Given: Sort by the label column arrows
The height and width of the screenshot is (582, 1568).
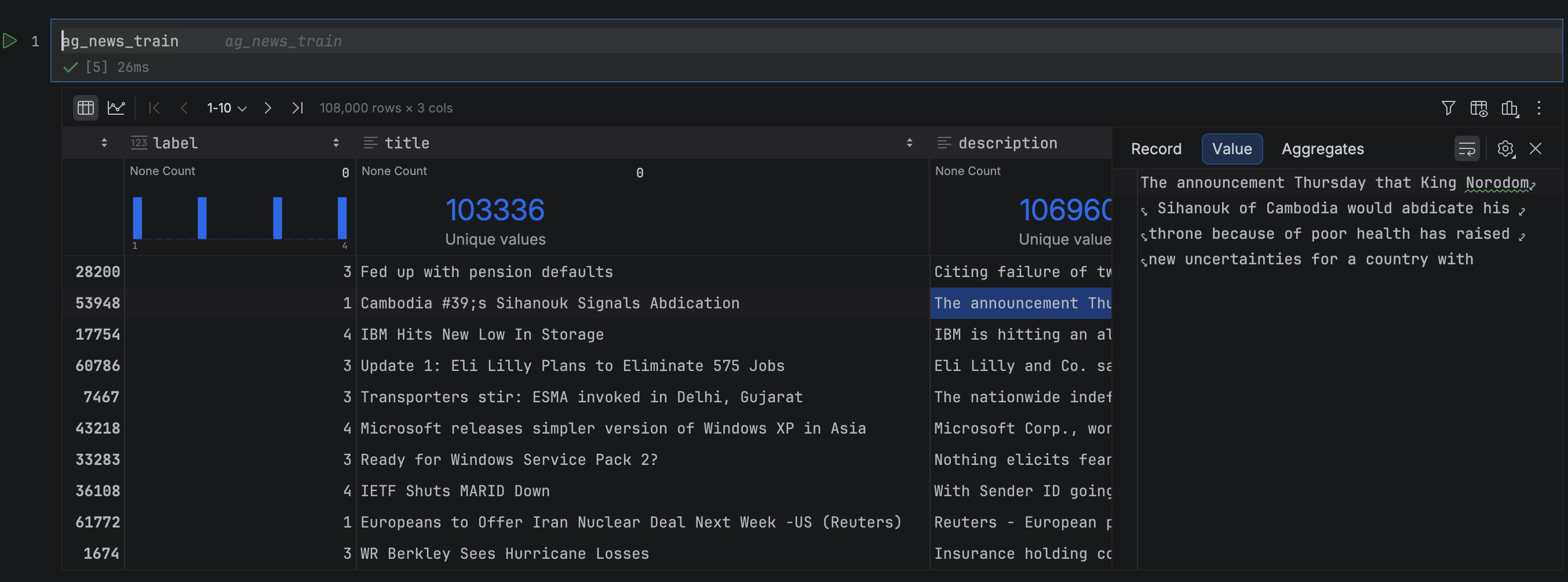Looking at the screenshot, I should [x=336, y=143].
